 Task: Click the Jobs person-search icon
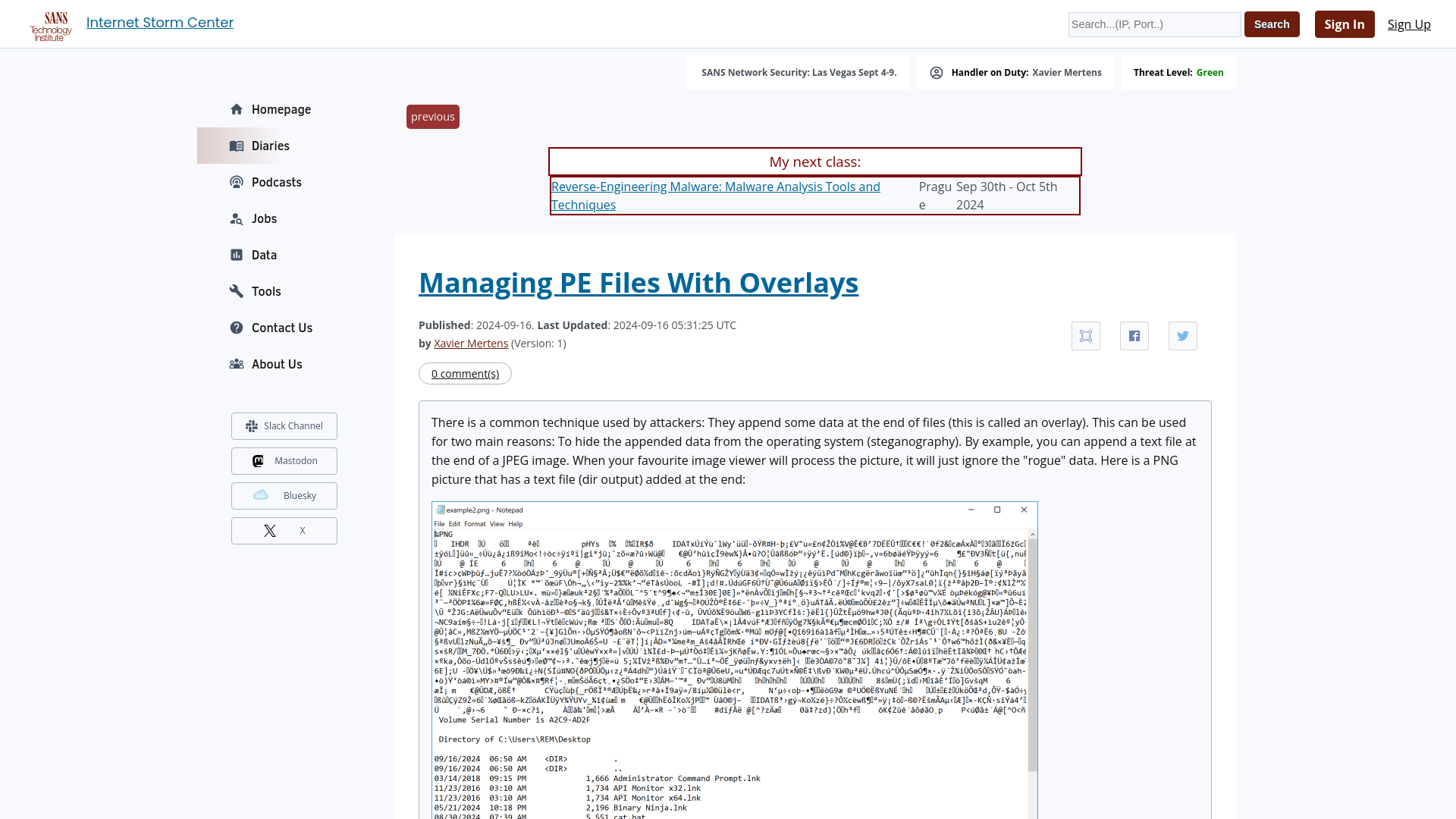click(x=237, y=218)
